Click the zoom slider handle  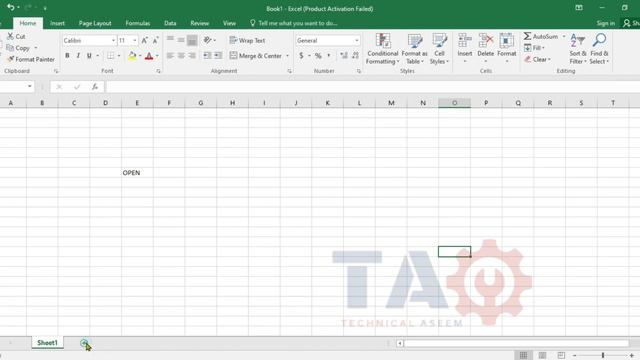[x=602, y=356]
